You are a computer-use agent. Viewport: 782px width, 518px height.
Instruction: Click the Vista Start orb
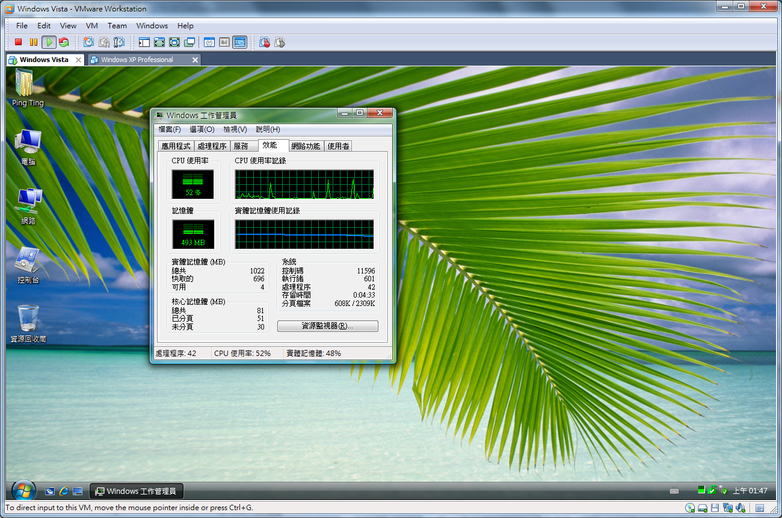(22, 490)
